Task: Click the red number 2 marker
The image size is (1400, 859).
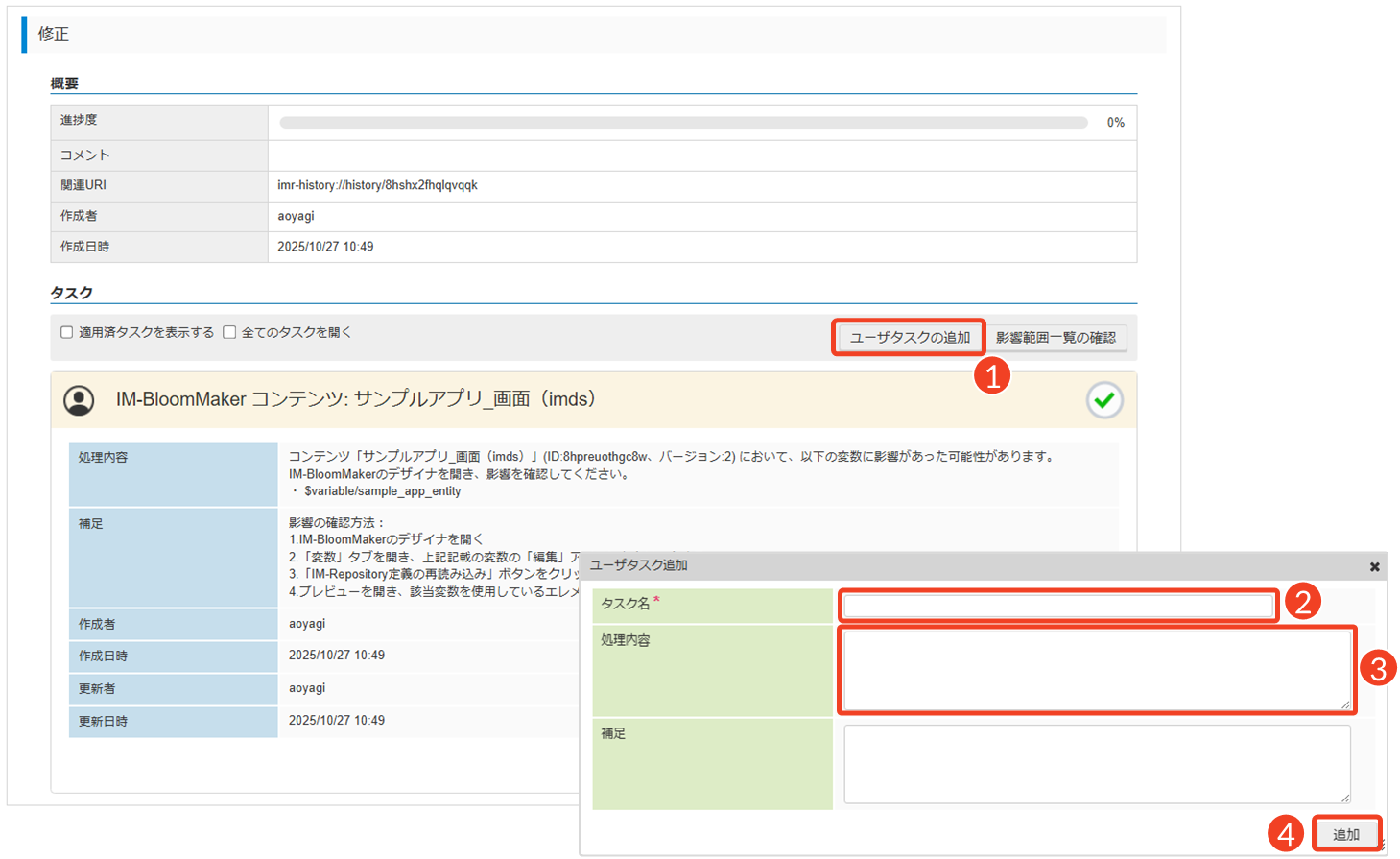Action: pos(1302,603)
